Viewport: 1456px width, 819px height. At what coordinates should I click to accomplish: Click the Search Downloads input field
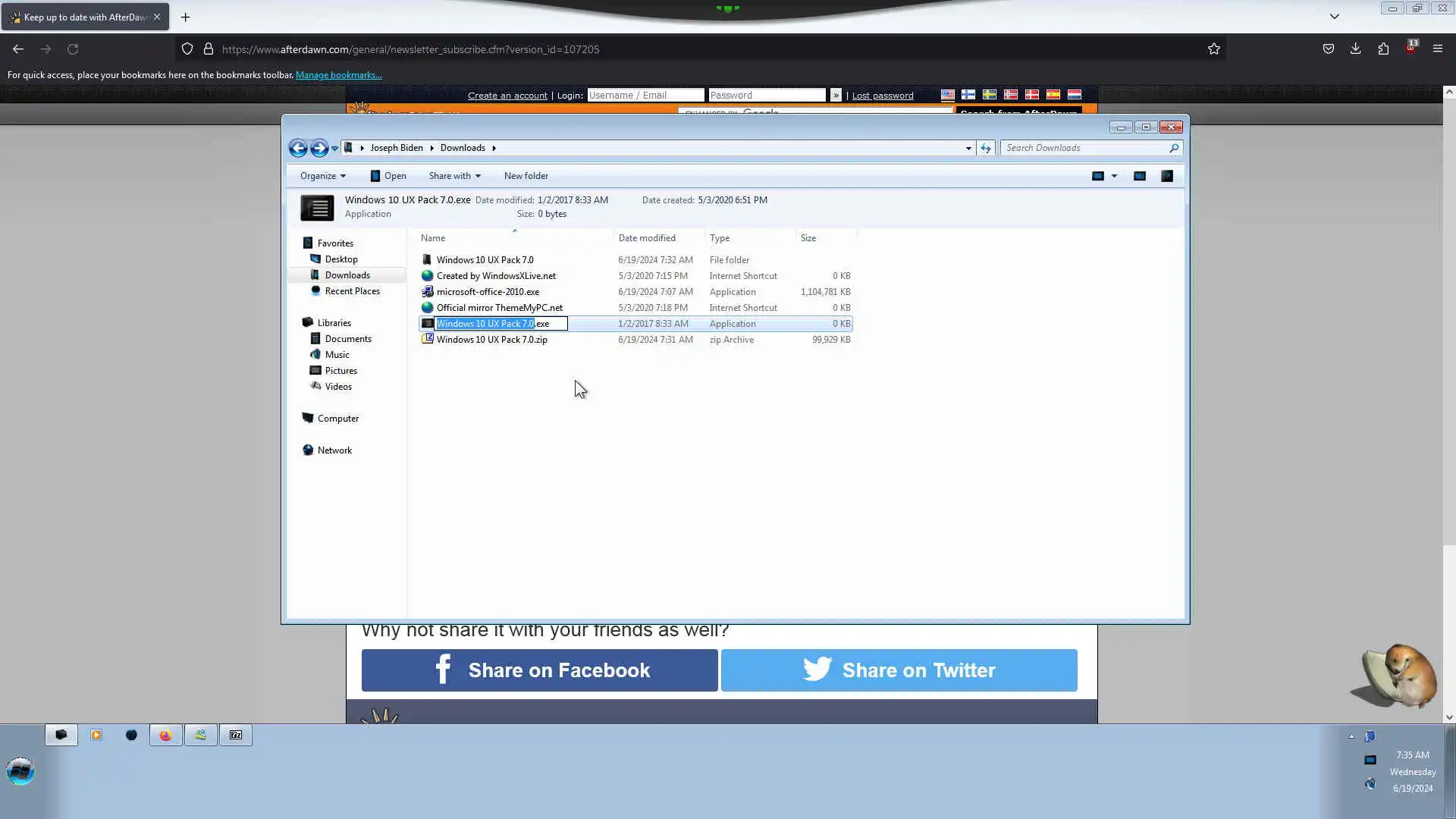click(x=1084, y=149)
